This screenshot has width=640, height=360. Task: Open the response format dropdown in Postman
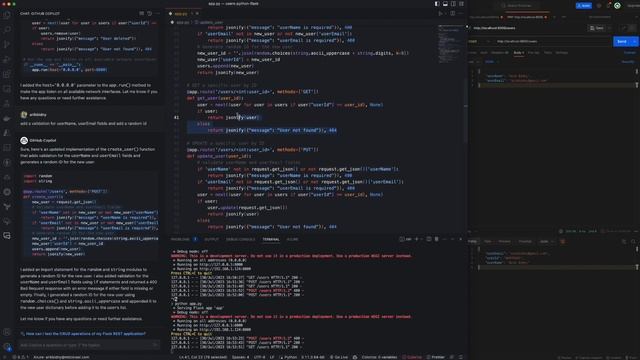point(546,242)
